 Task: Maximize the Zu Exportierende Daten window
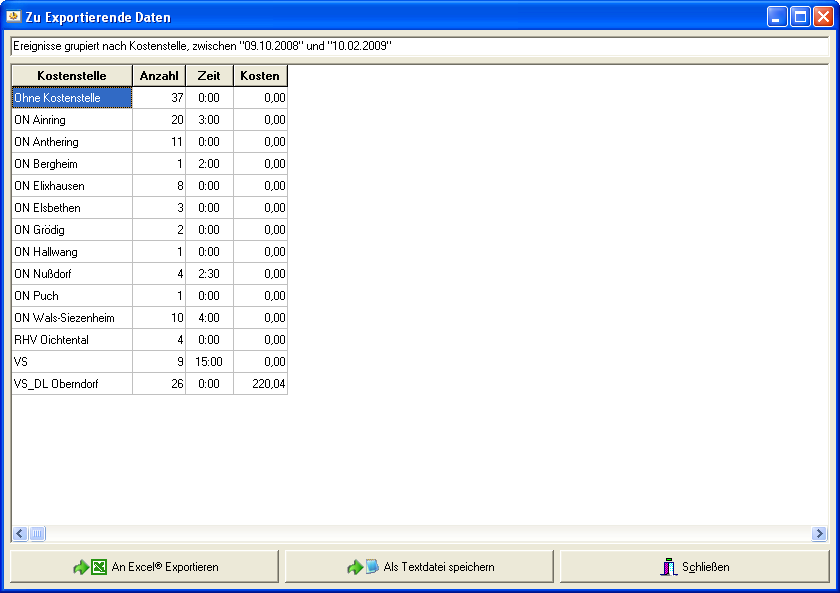pyautogui.click(x=800, y=17)
